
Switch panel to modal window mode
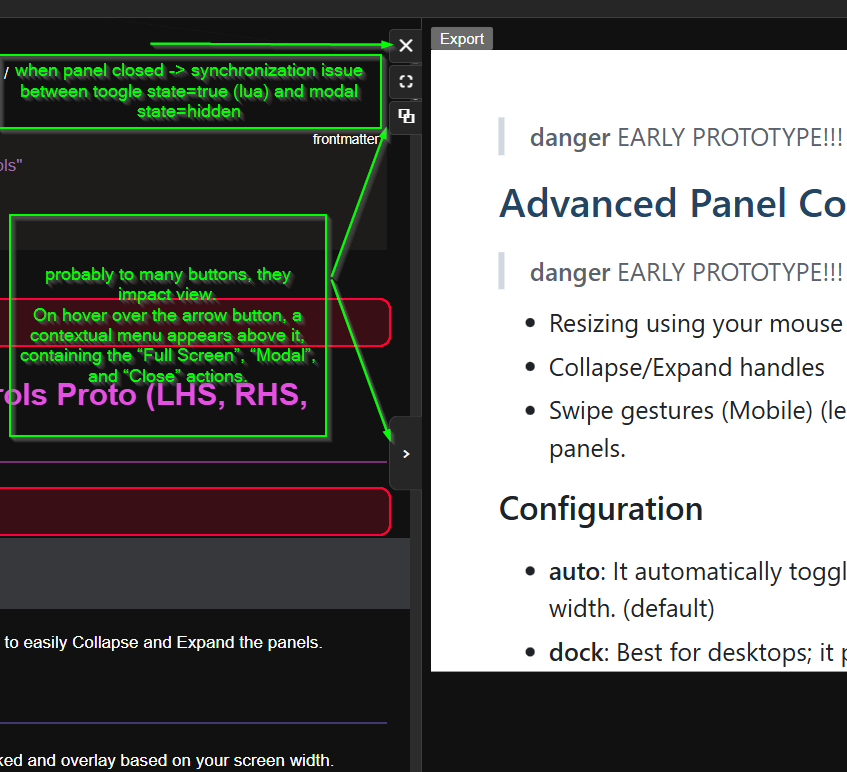point(405,117)
